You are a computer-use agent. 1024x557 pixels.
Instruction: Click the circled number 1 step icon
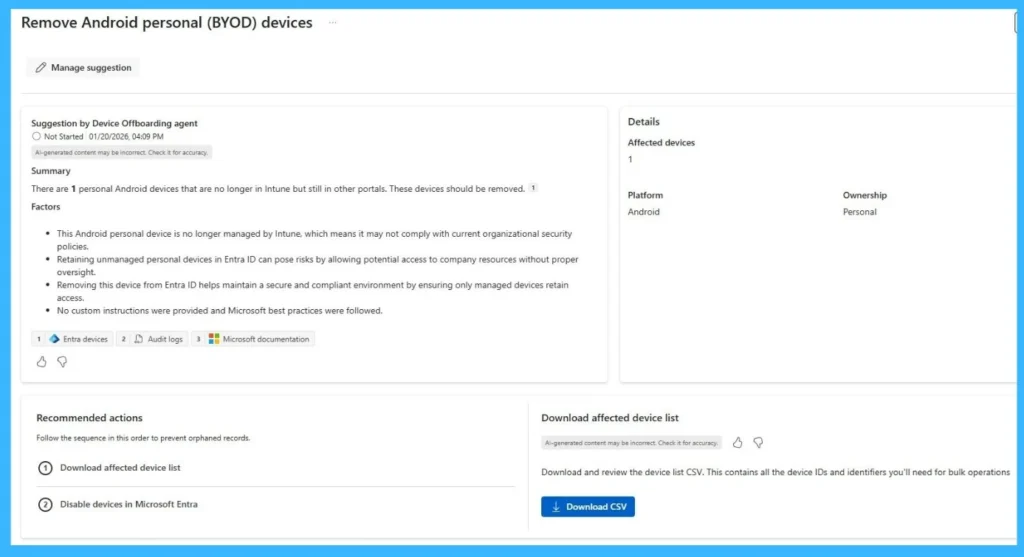(45, 468)
